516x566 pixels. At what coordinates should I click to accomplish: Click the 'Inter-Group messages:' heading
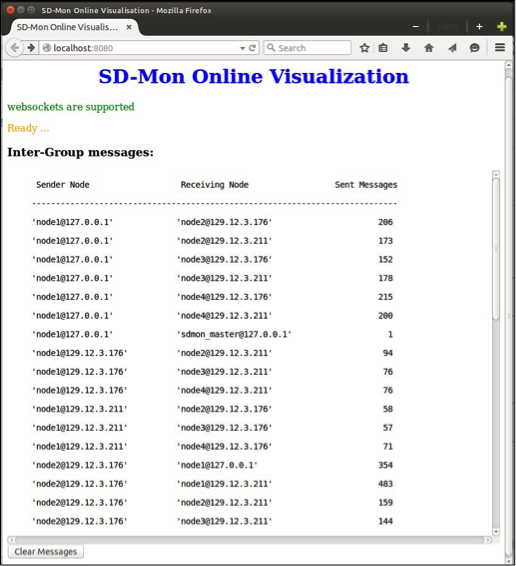coord(81,152)
